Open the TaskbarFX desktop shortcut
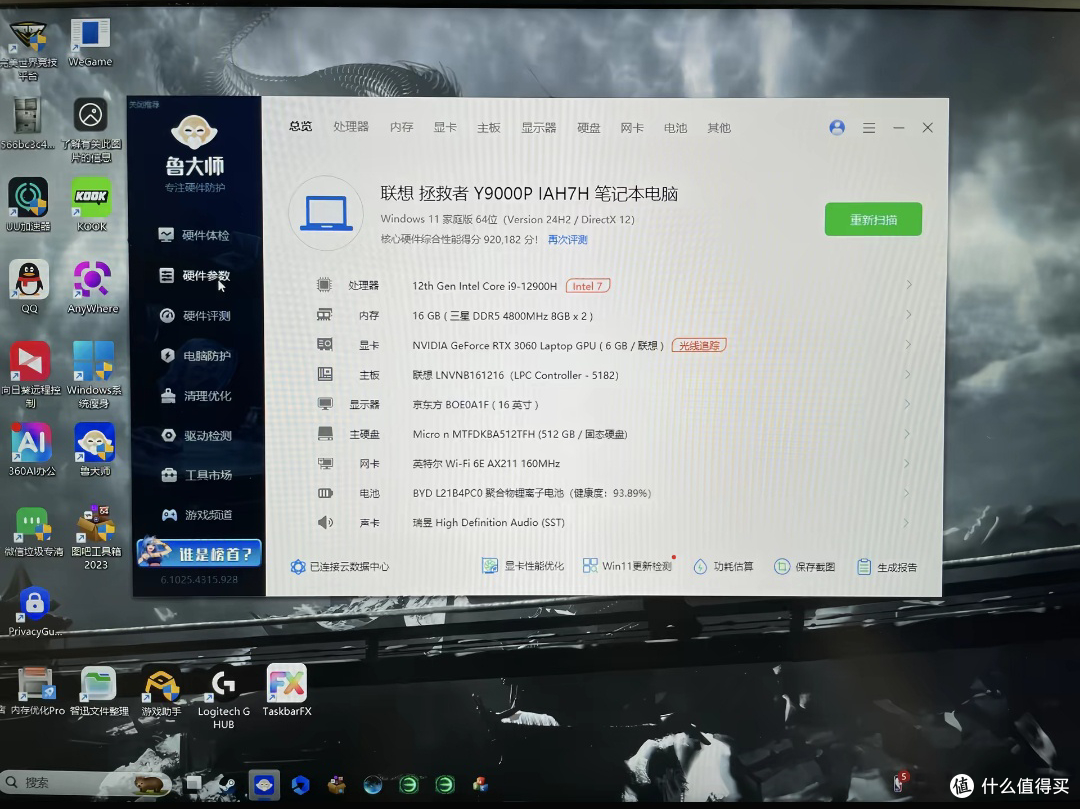The width and height of the screenshot is (1080, 809). [287, 691]
